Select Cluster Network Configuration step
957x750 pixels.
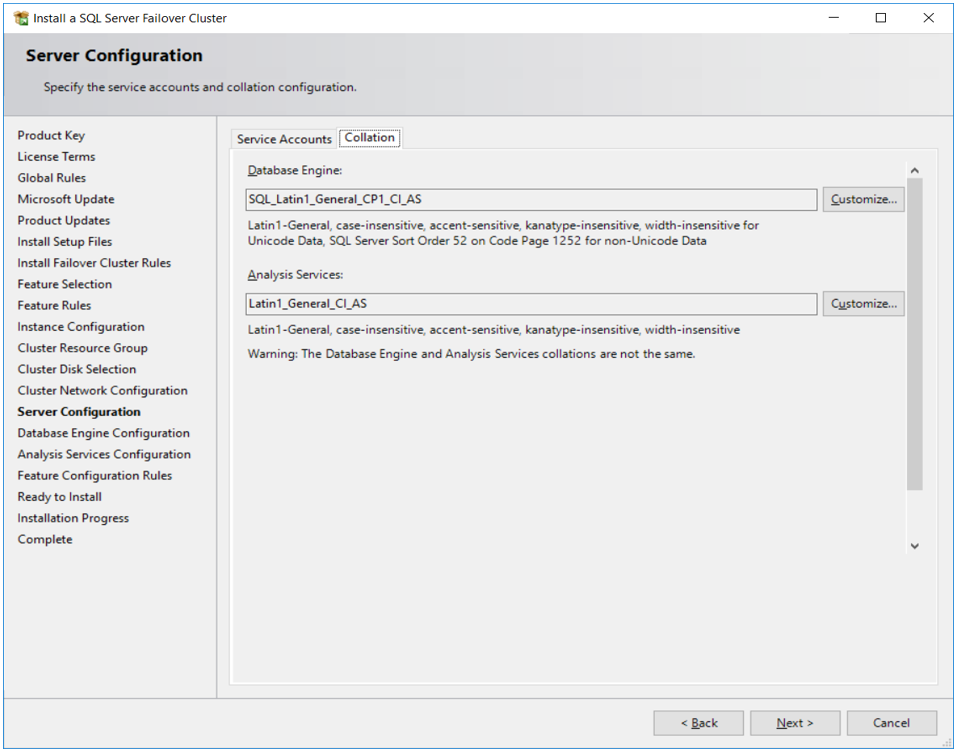click(x=103, y=391)
